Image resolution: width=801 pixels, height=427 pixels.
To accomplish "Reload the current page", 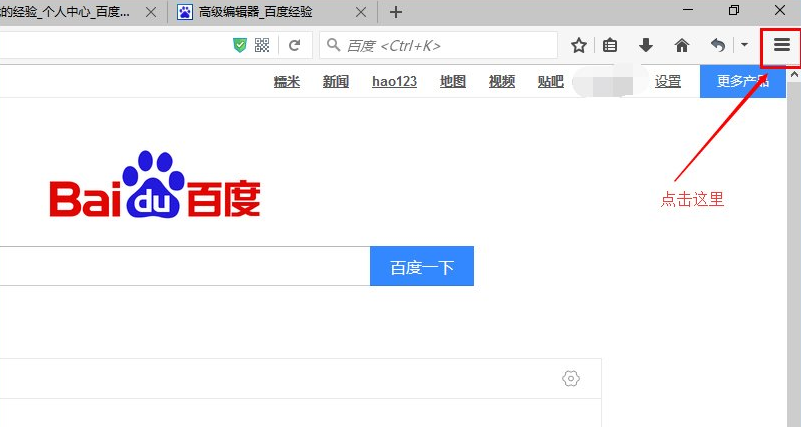I will click(295, 46).
